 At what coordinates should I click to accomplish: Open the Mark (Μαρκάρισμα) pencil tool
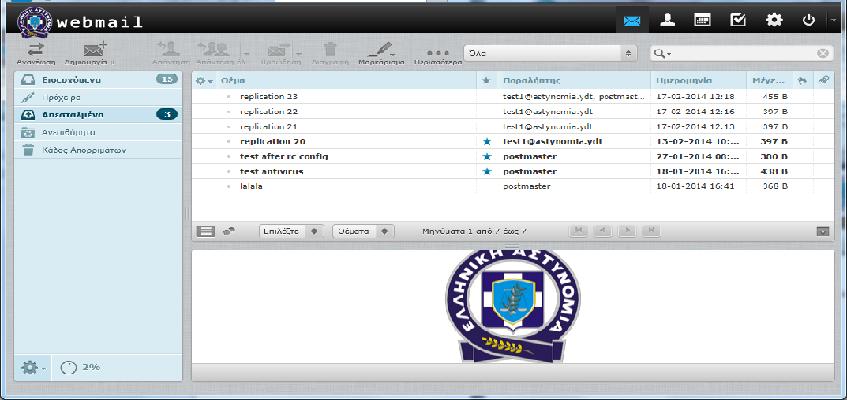pyautogui.click(x=380, y=54)
